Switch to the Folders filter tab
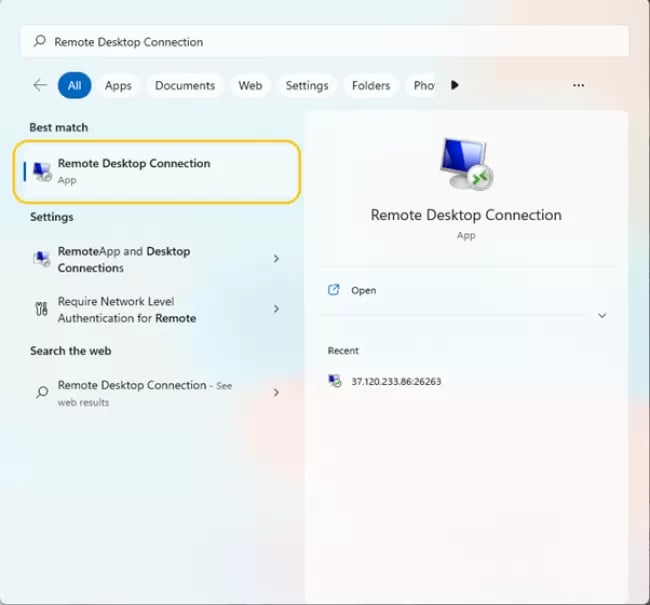650x605 pixels. coord(371,85)
